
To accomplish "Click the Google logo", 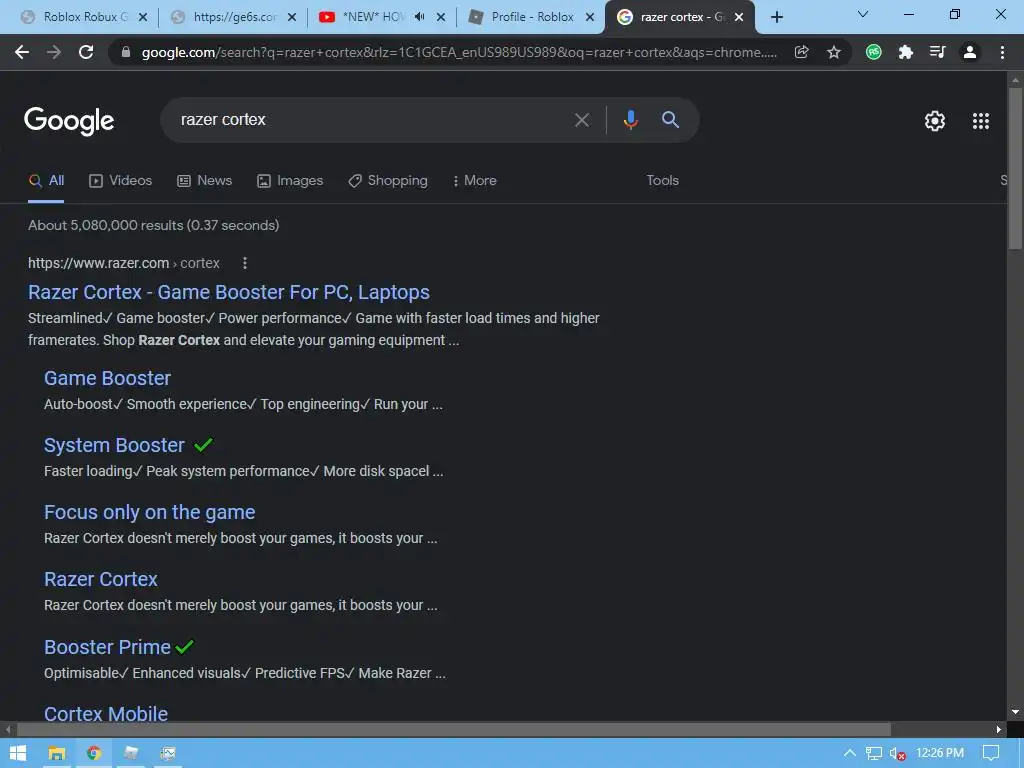I will point(69,121).
